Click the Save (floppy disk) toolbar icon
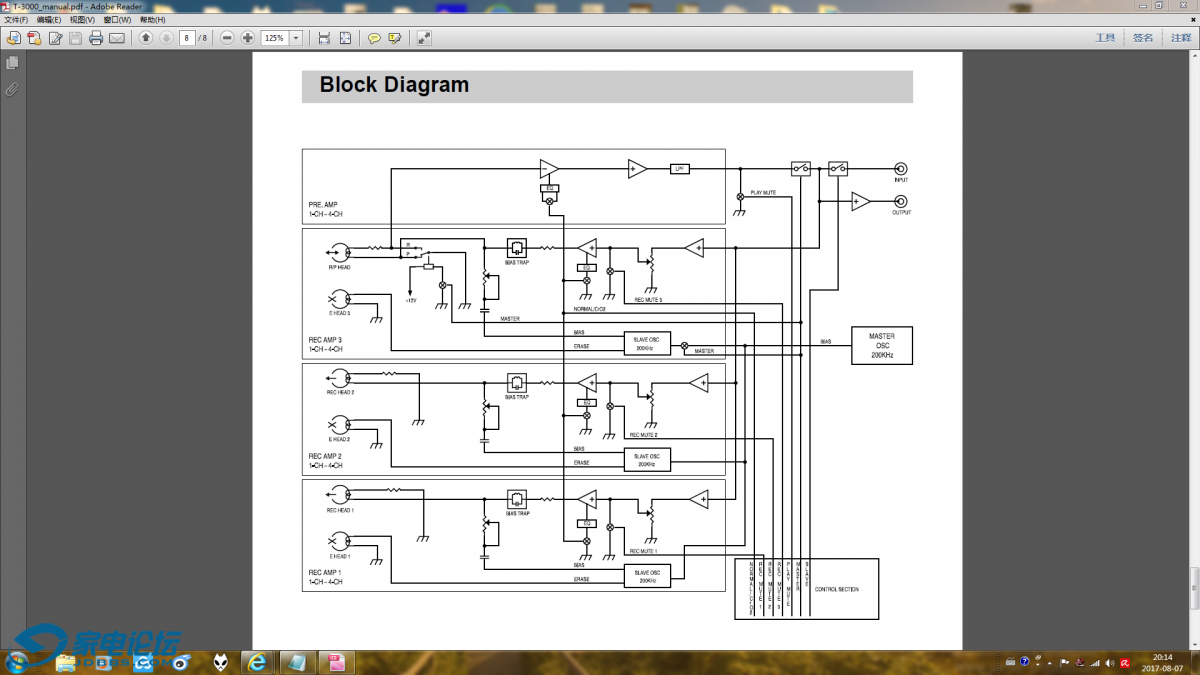Screen dimensions: 1200x675 (x=75, y=38)
